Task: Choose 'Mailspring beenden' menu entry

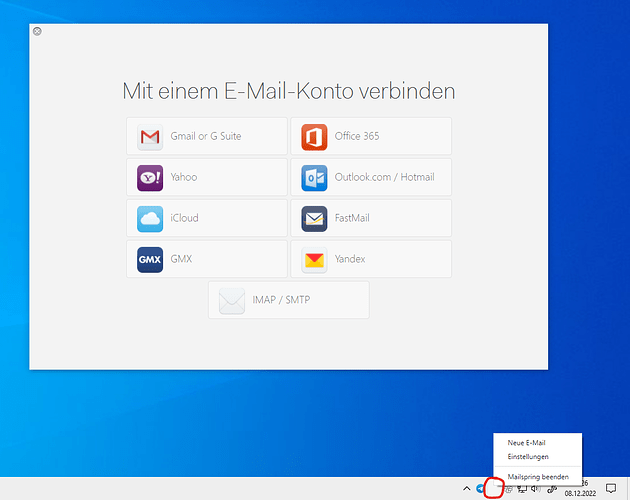Action: [x=537, y=477]
